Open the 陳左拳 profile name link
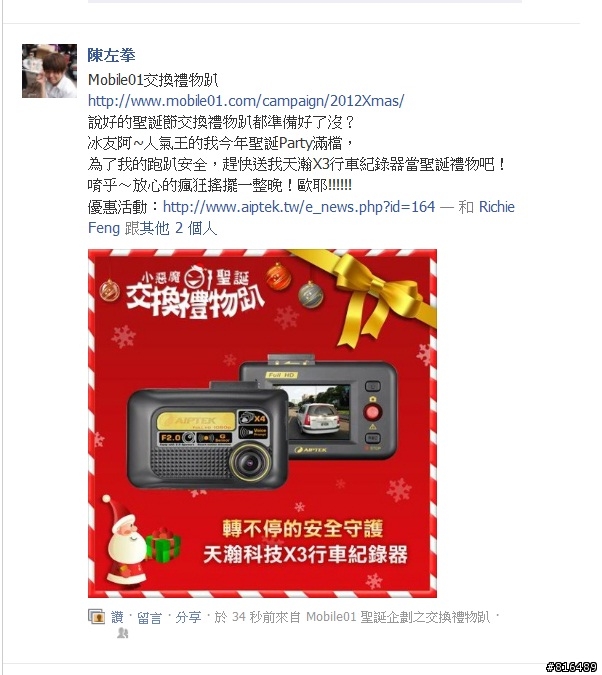 (x=112, y=55)
